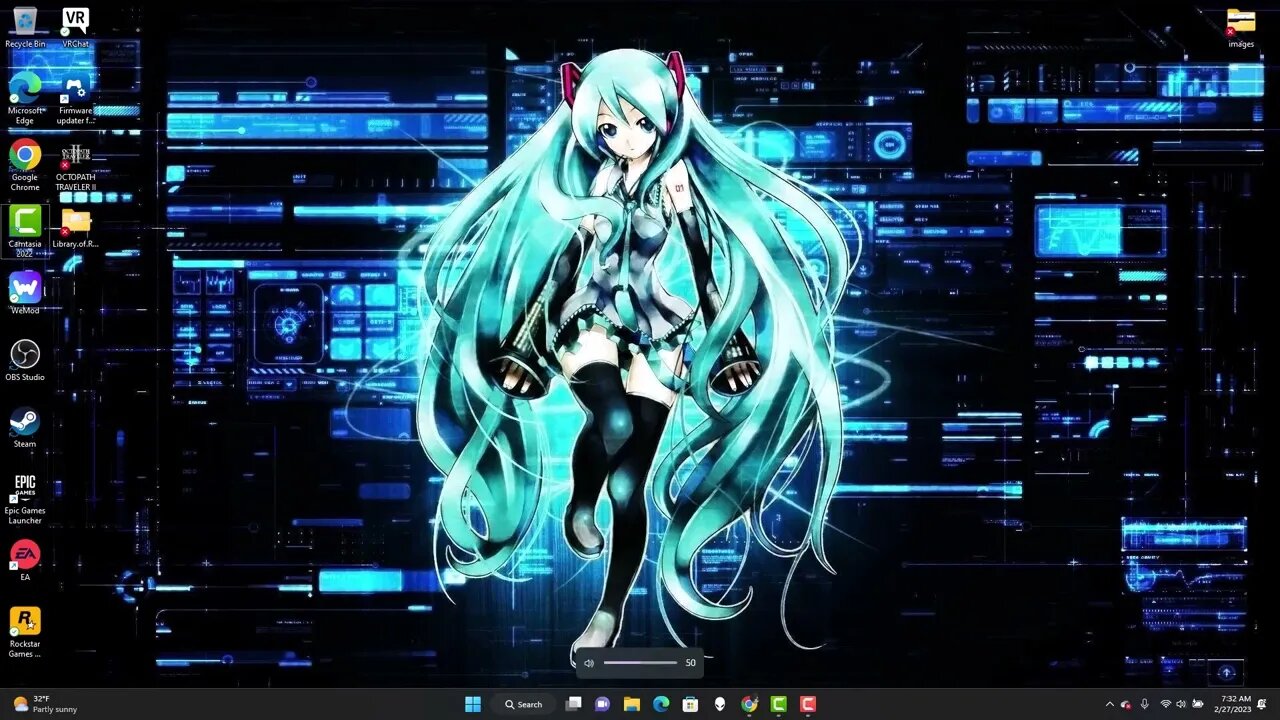Open Rockstar Games launcher shortcut
Image resolution: width=1280 pixels, height=720 pixels.
click(25, 632)
